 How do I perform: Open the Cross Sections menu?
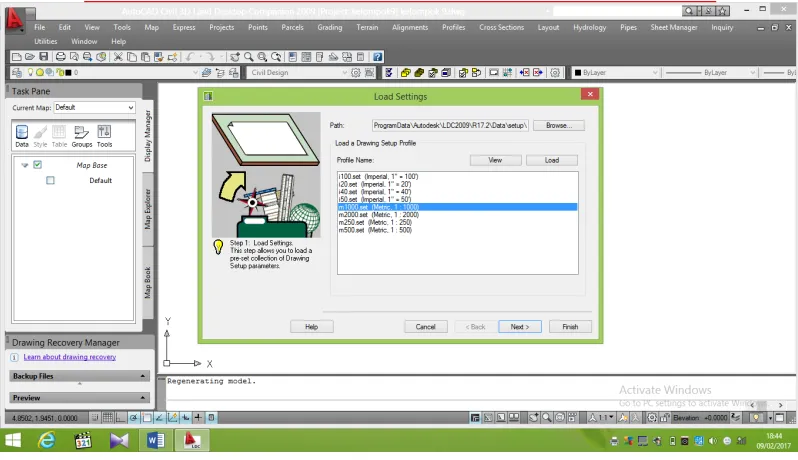tap(501, 27)
